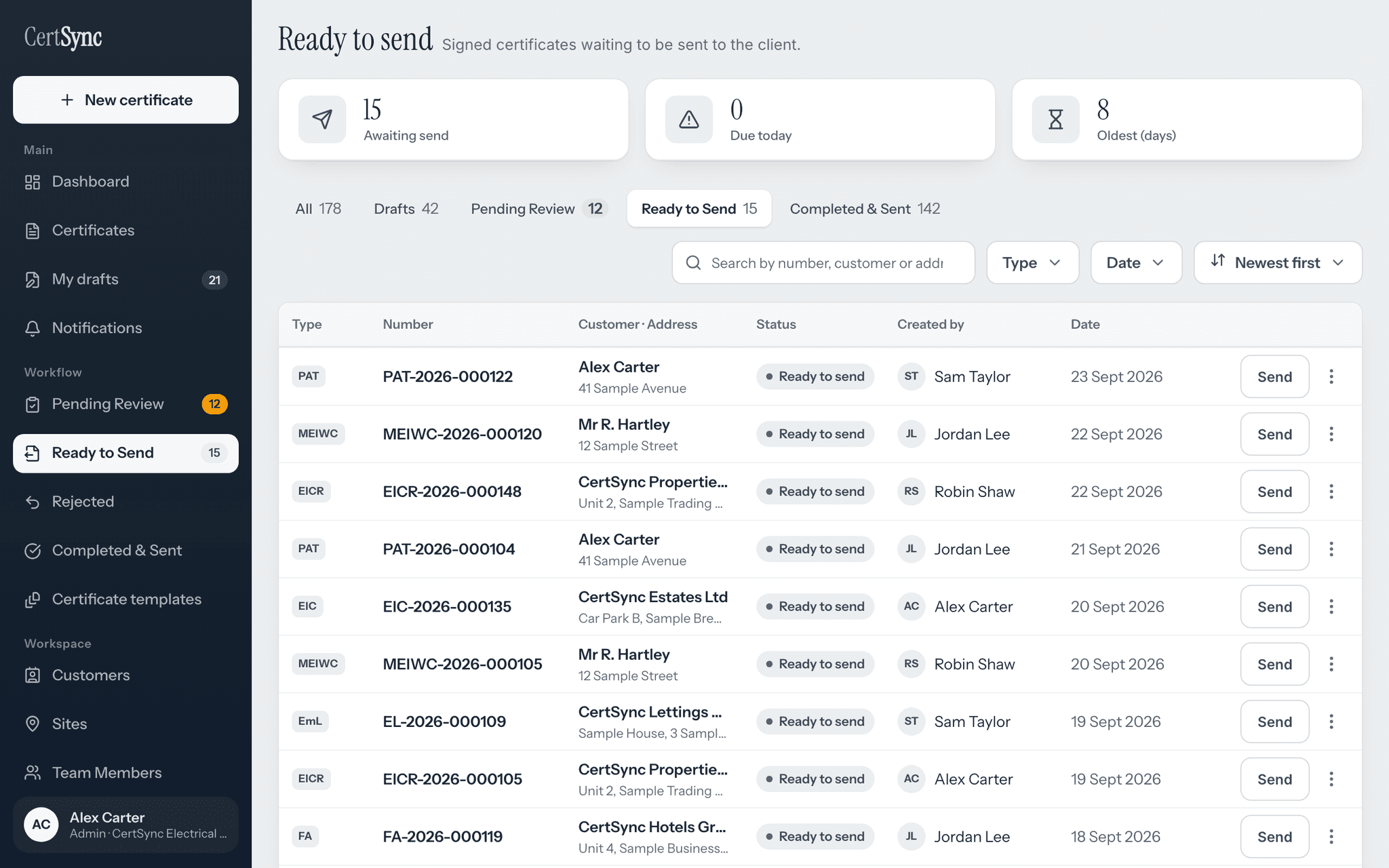Expand the Date filter dropdown
Image resolution: width=1389 pixels, height=868 pixels.
click(x=1136, y=262)
